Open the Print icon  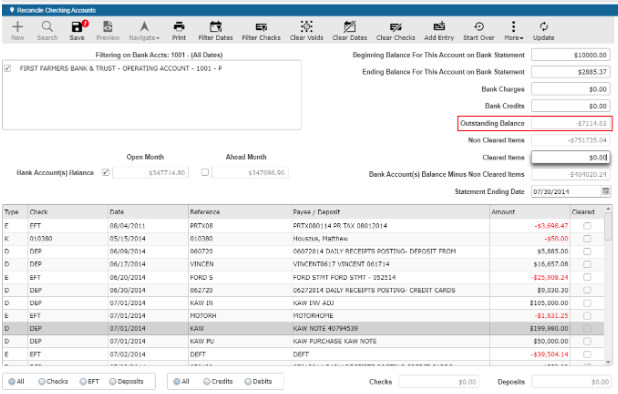179,27
